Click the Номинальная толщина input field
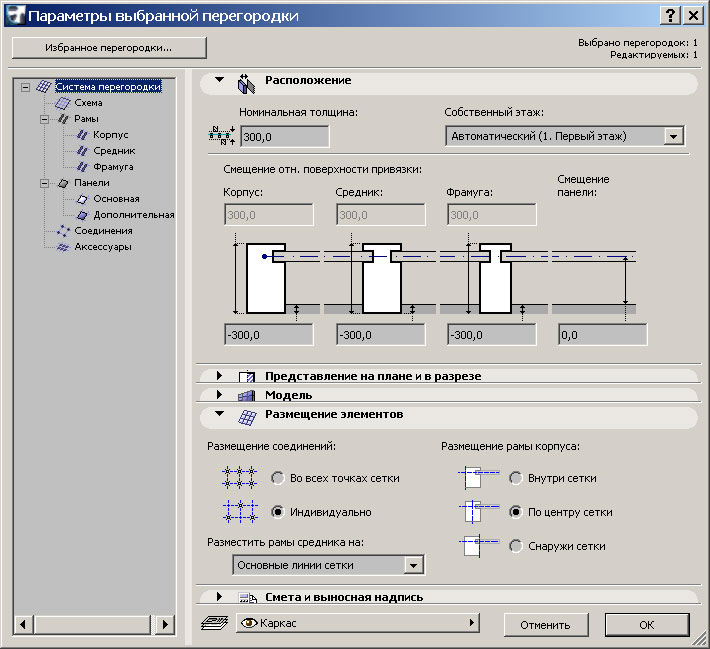The image size is (710, 649). pyautogui.click(x=284, y=137)
